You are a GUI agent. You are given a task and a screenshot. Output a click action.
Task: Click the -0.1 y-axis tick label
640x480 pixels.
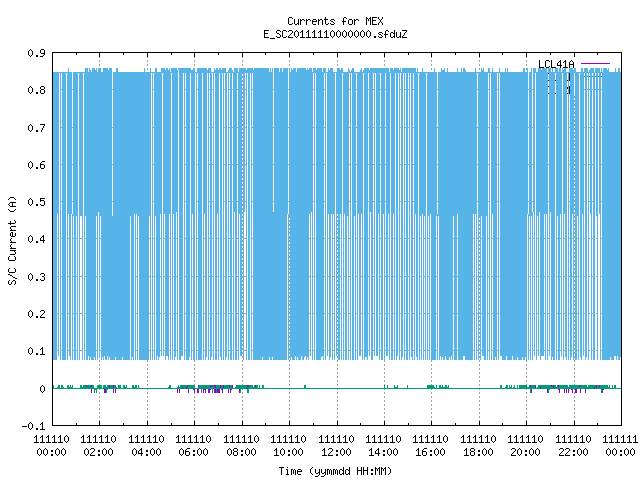coord(33,426)
